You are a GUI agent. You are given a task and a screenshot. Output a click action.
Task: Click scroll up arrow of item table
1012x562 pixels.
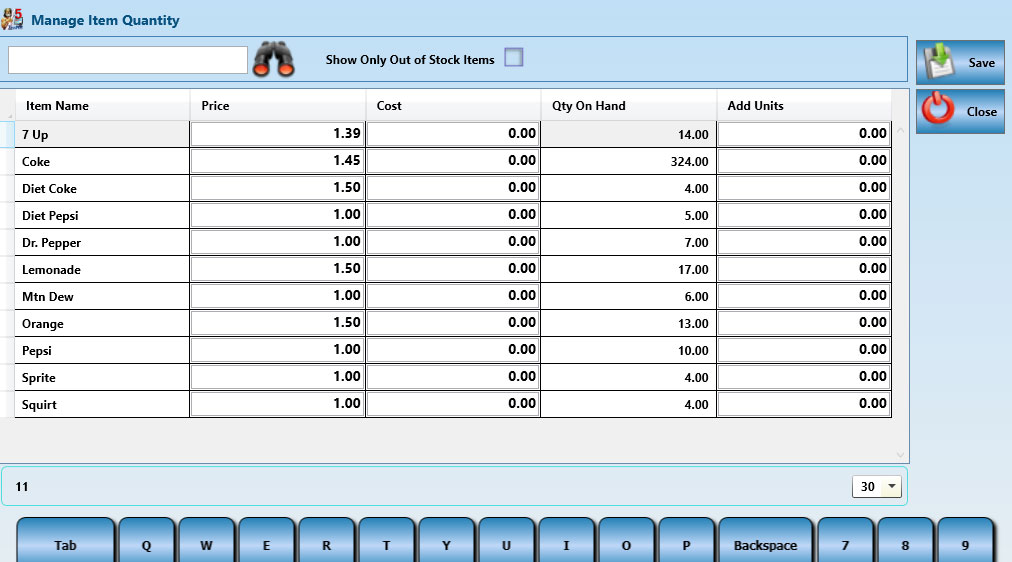[900, 130]
